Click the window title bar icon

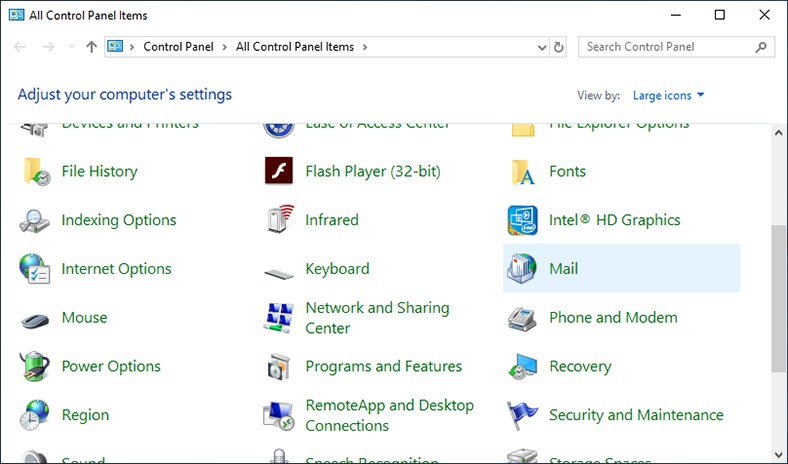16,15
